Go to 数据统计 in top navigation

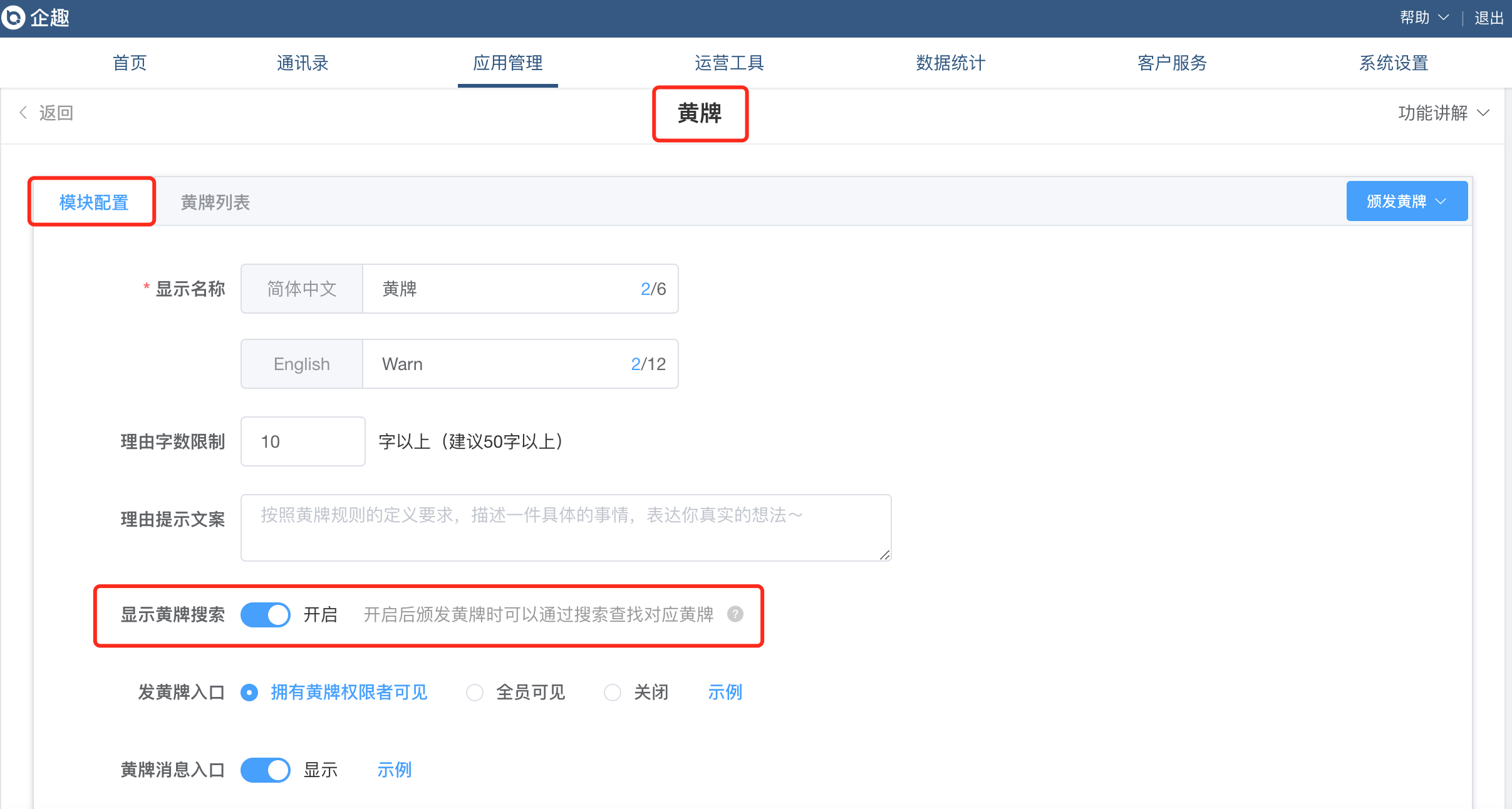coord(950,63)
